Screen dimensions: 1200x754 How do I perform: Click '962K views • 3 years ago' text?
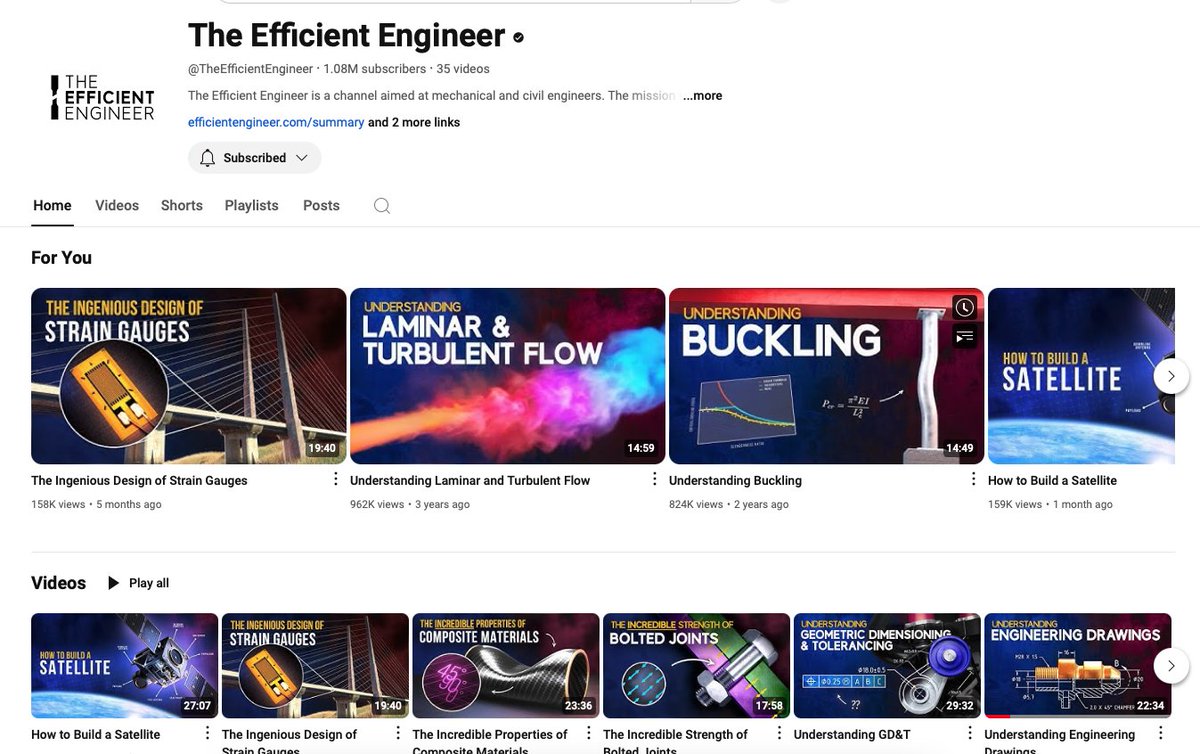pos(410,504)
